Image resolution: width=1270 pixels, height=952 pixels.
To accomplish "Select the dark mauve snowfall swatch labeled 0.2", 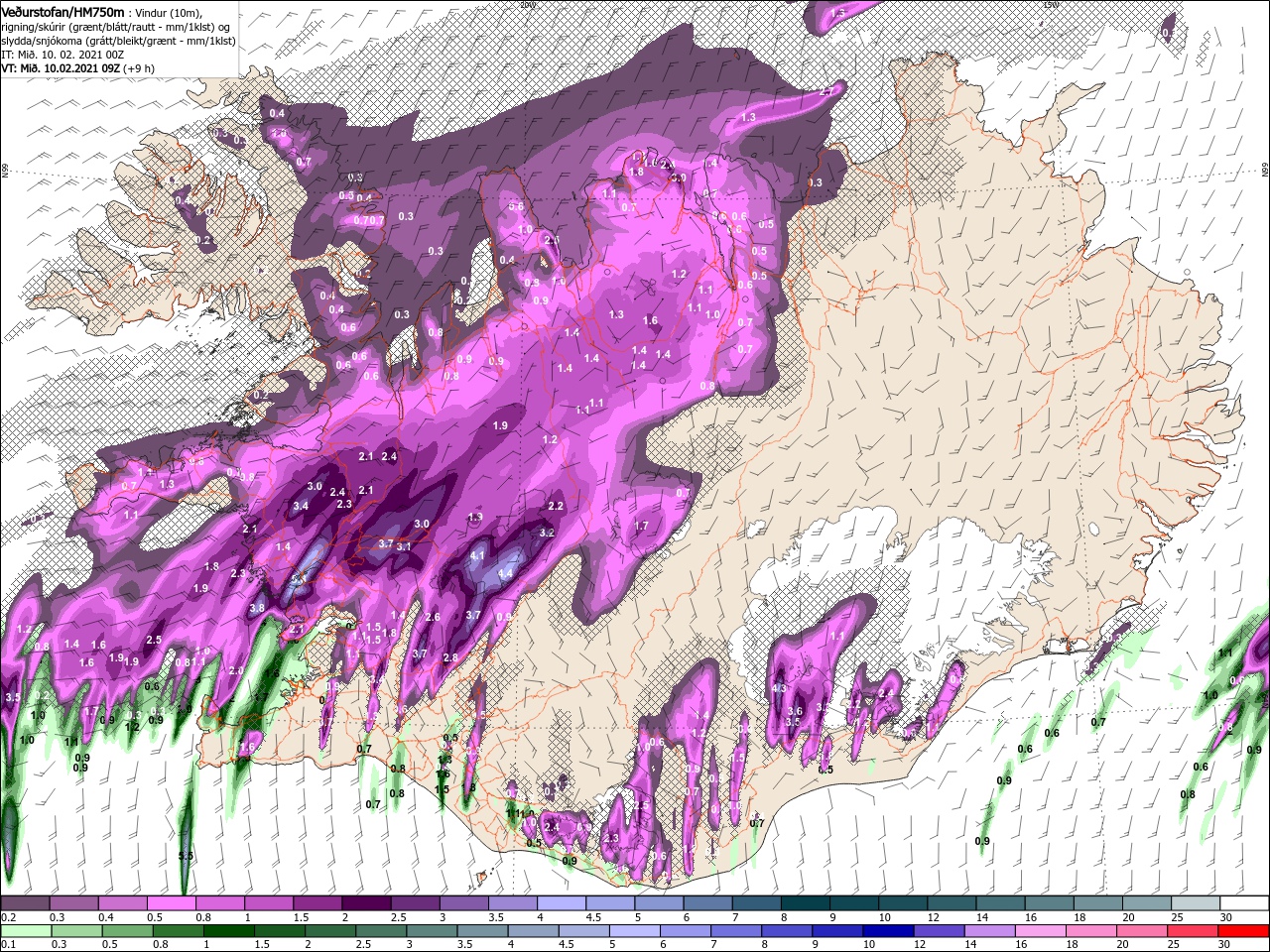I will point(25,903).
